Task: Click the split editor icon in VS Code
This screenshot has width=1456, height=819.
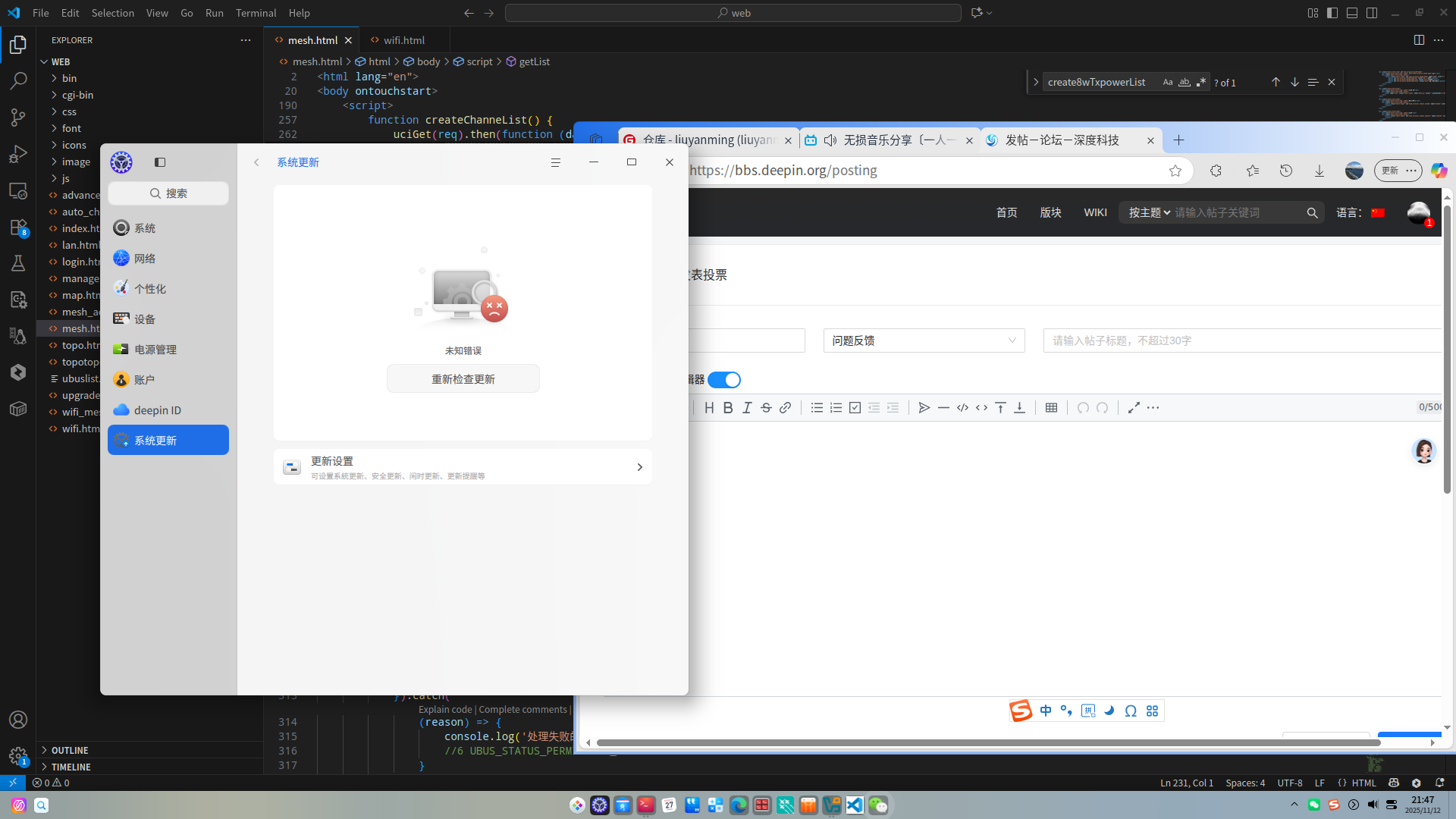Action: pyautogui.click(x=1419, y=40)
